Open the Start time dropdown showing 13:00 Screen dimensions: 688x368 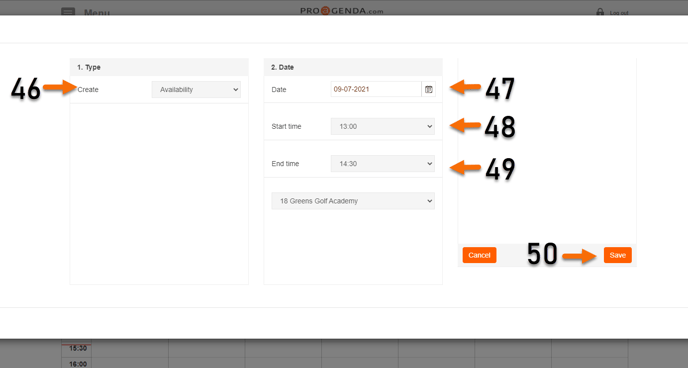[383, 126]
